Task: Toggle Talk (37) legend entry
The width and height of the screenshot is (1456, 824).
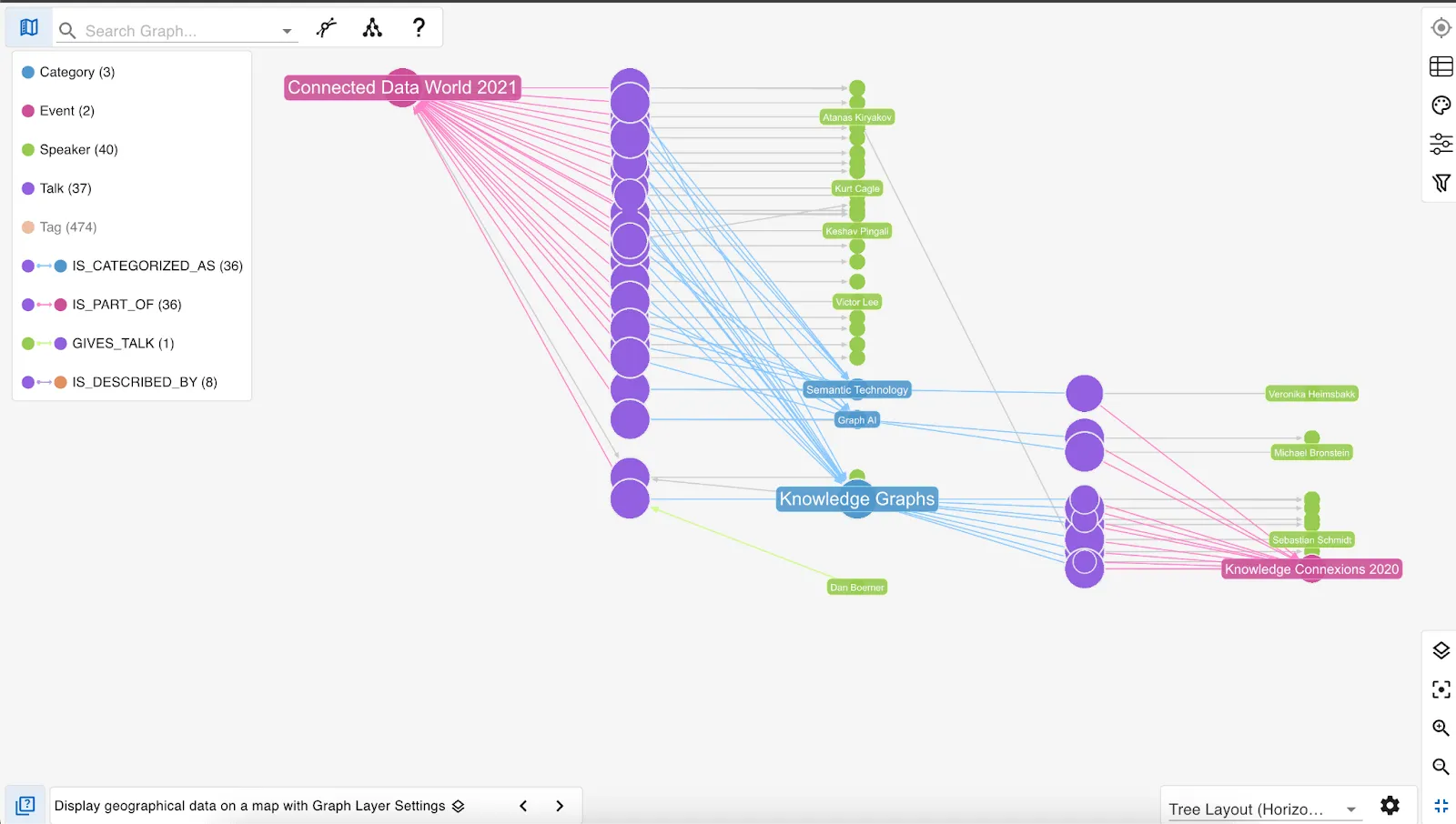Action: click(56, 188)
